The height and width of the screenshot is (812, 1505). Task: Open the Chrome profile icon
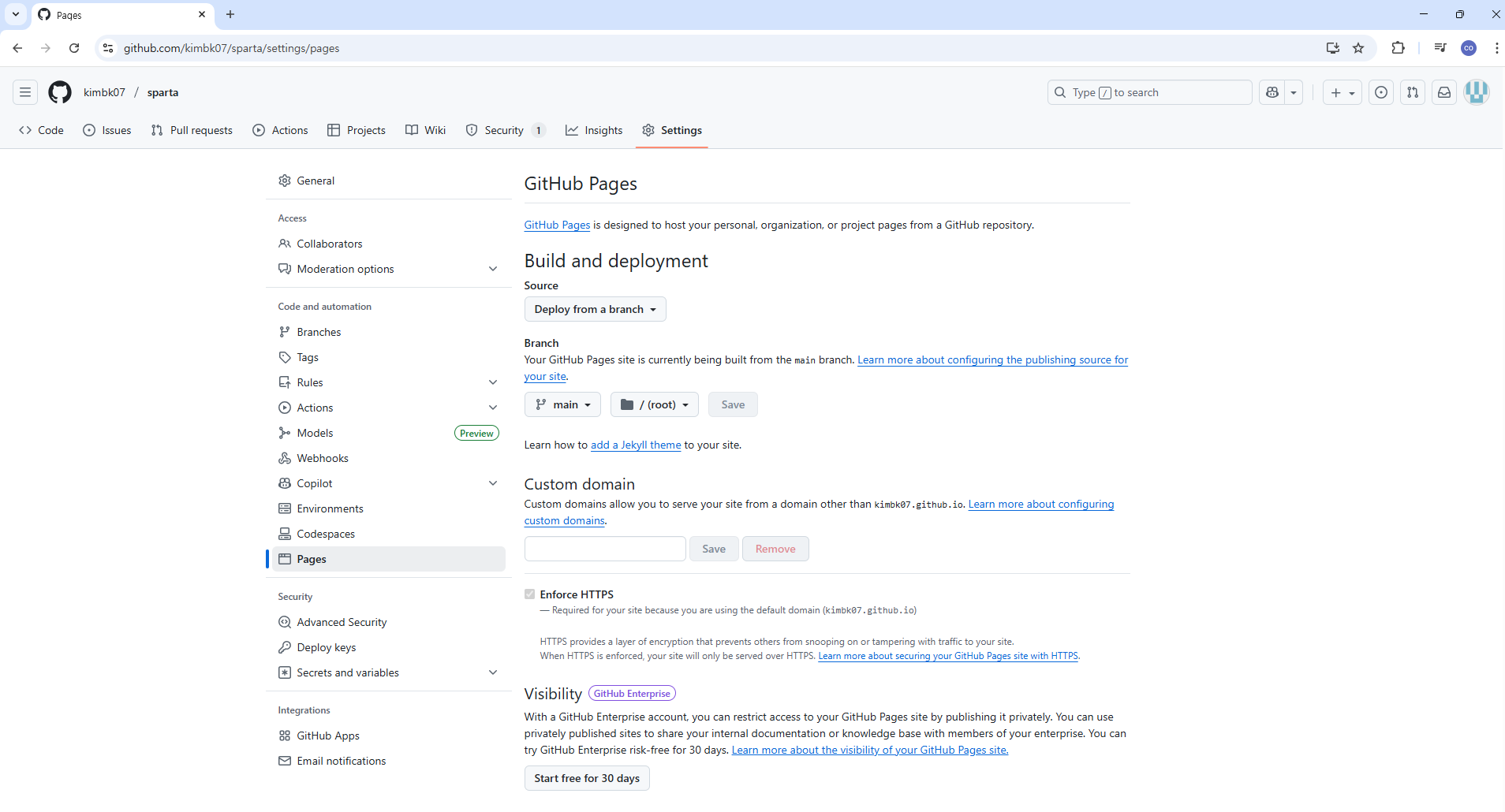[x=1469, y=48]
